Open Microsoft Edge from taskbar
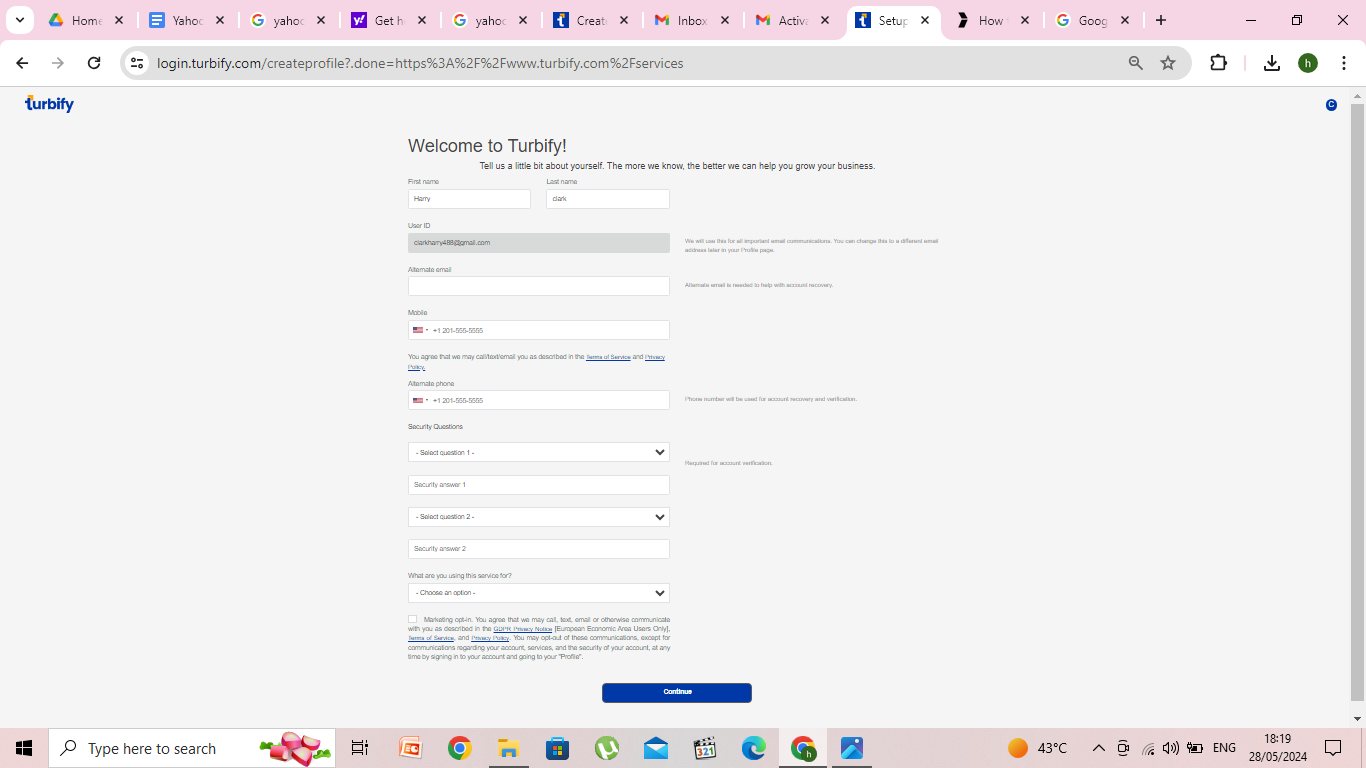Screen dimensions: 1366x768 pos(754,748)
